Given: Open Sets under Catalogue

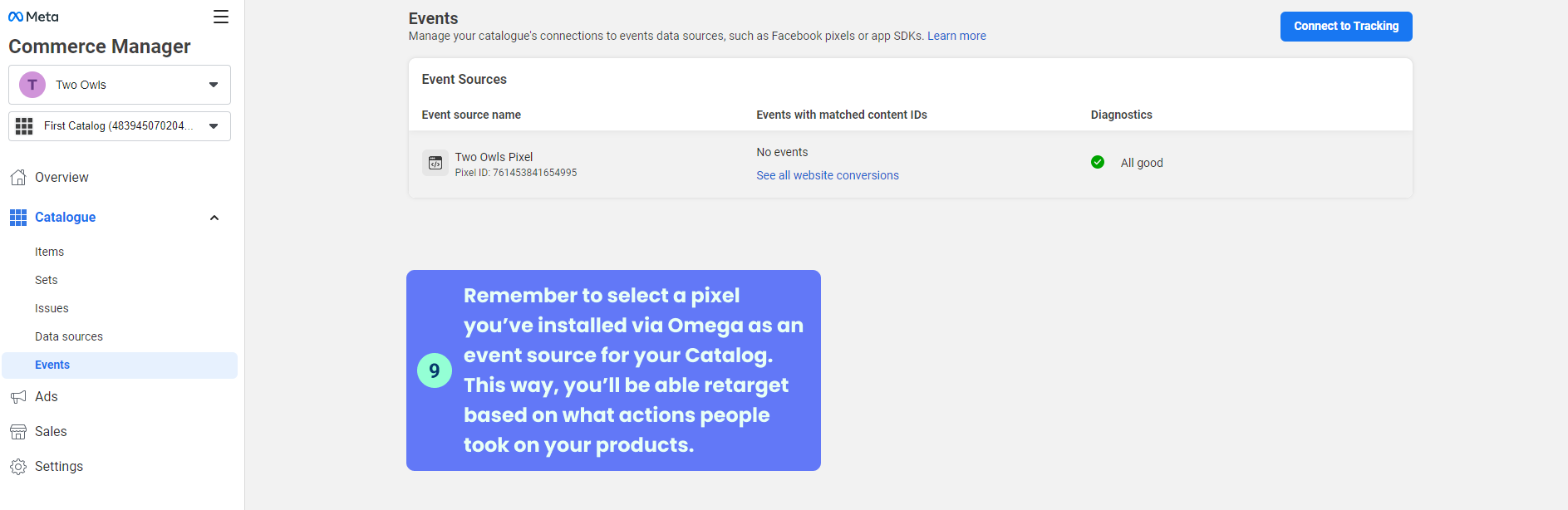Looking at the screenshot, I should tap(47, 280).
